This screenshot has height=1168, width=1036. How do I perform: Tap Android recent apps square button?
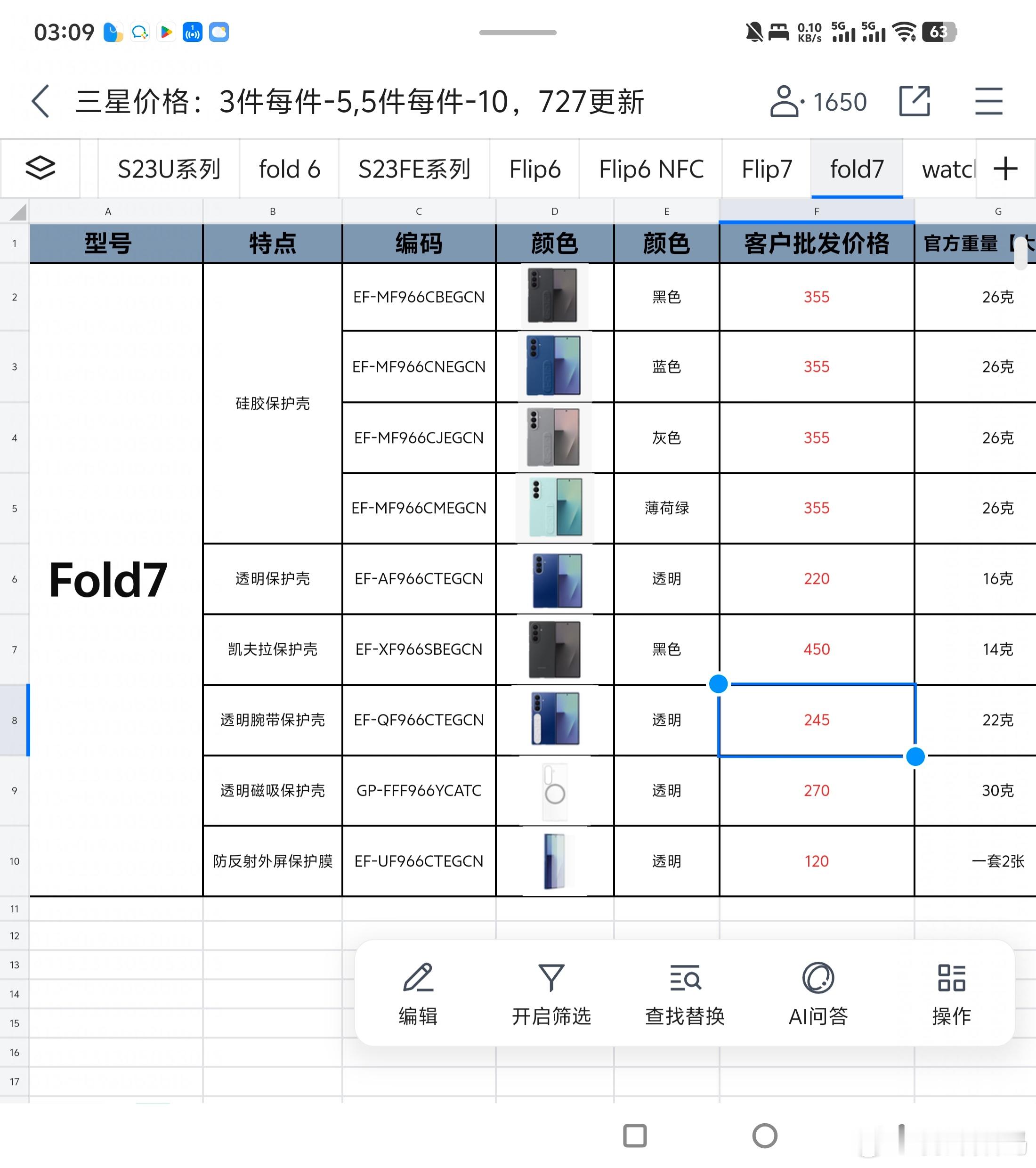(x=635, y=1136)
